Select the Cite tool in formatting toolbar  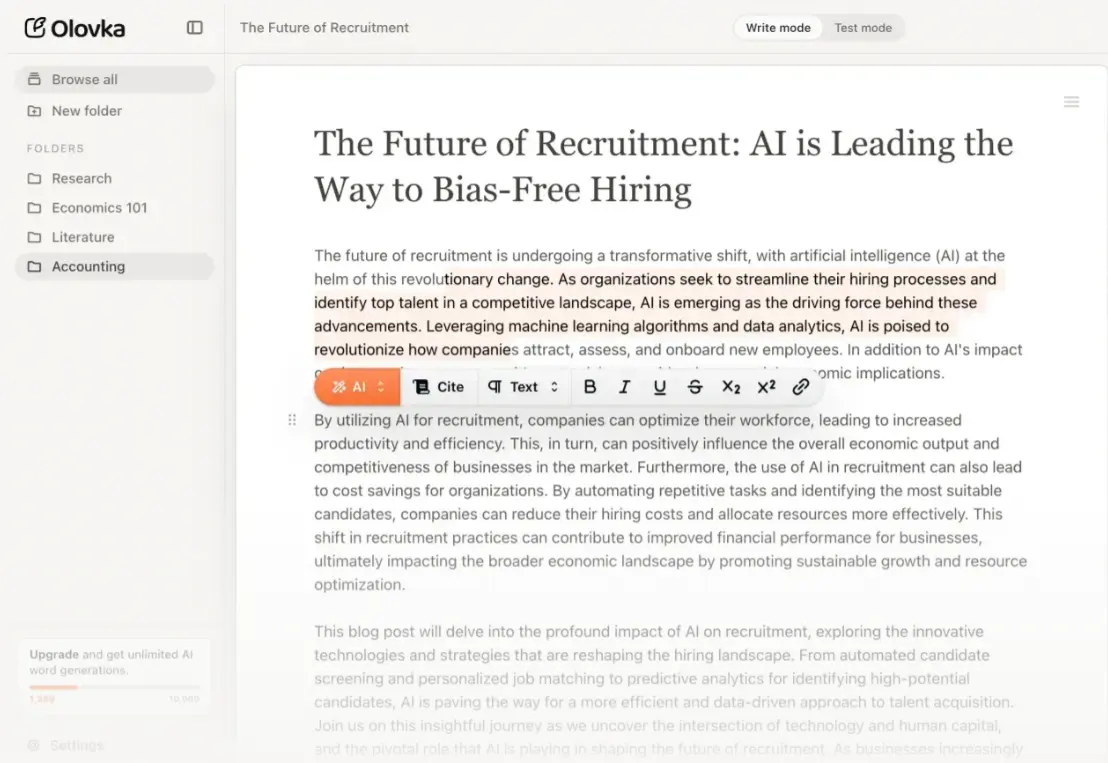pyautogui.click(x=440, y=386)
